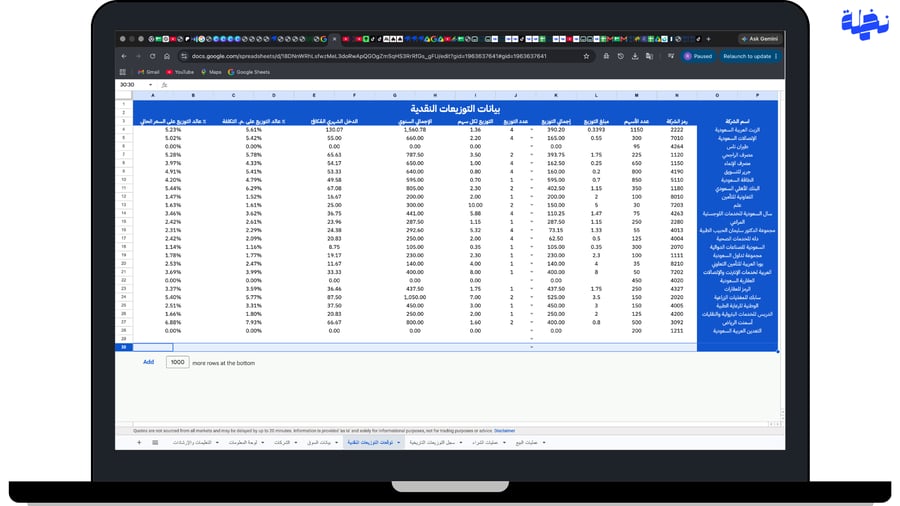Image resolution: width=900 pixels, height=506 pixels.
Task: Open the Gmail bookmark
Action: pos(149,72)
